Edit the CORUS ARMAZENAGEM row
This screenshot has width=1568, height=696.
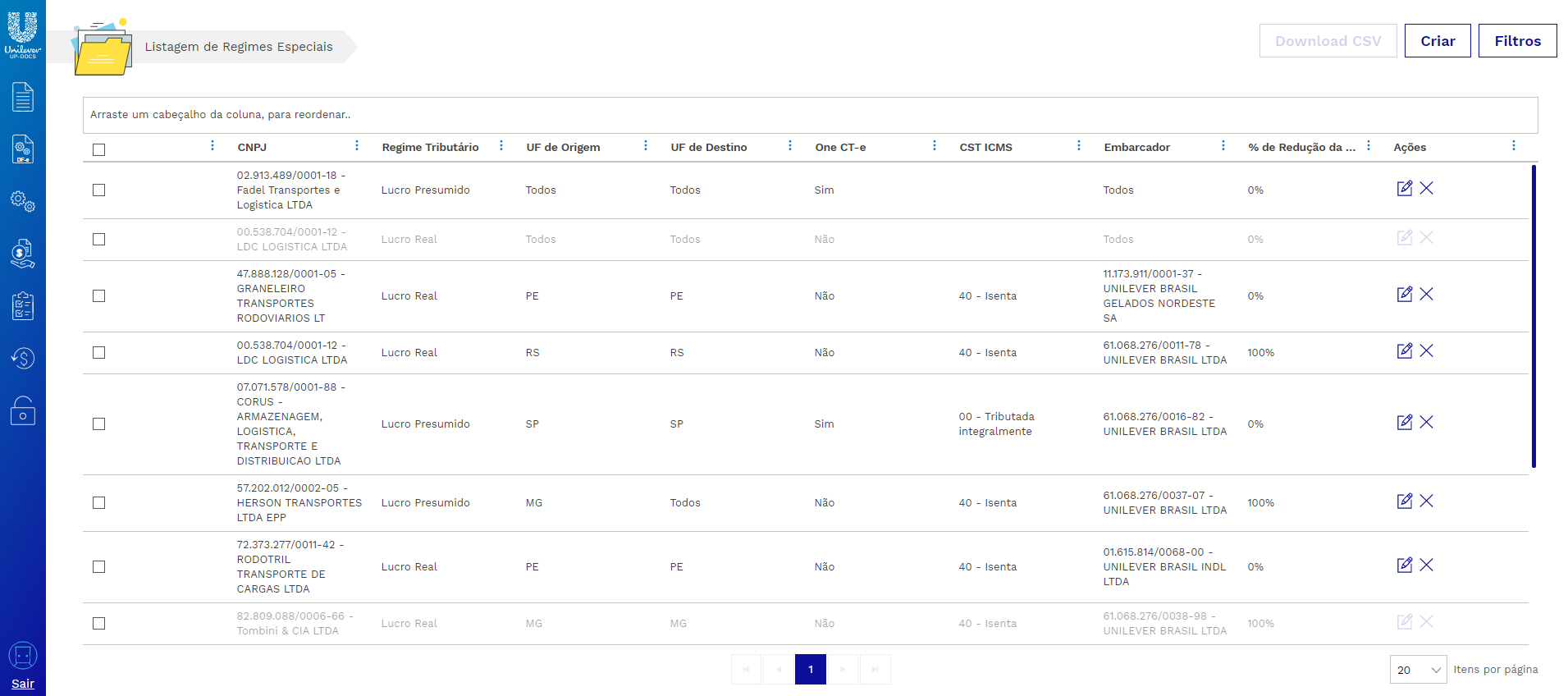pos(1405,423)
